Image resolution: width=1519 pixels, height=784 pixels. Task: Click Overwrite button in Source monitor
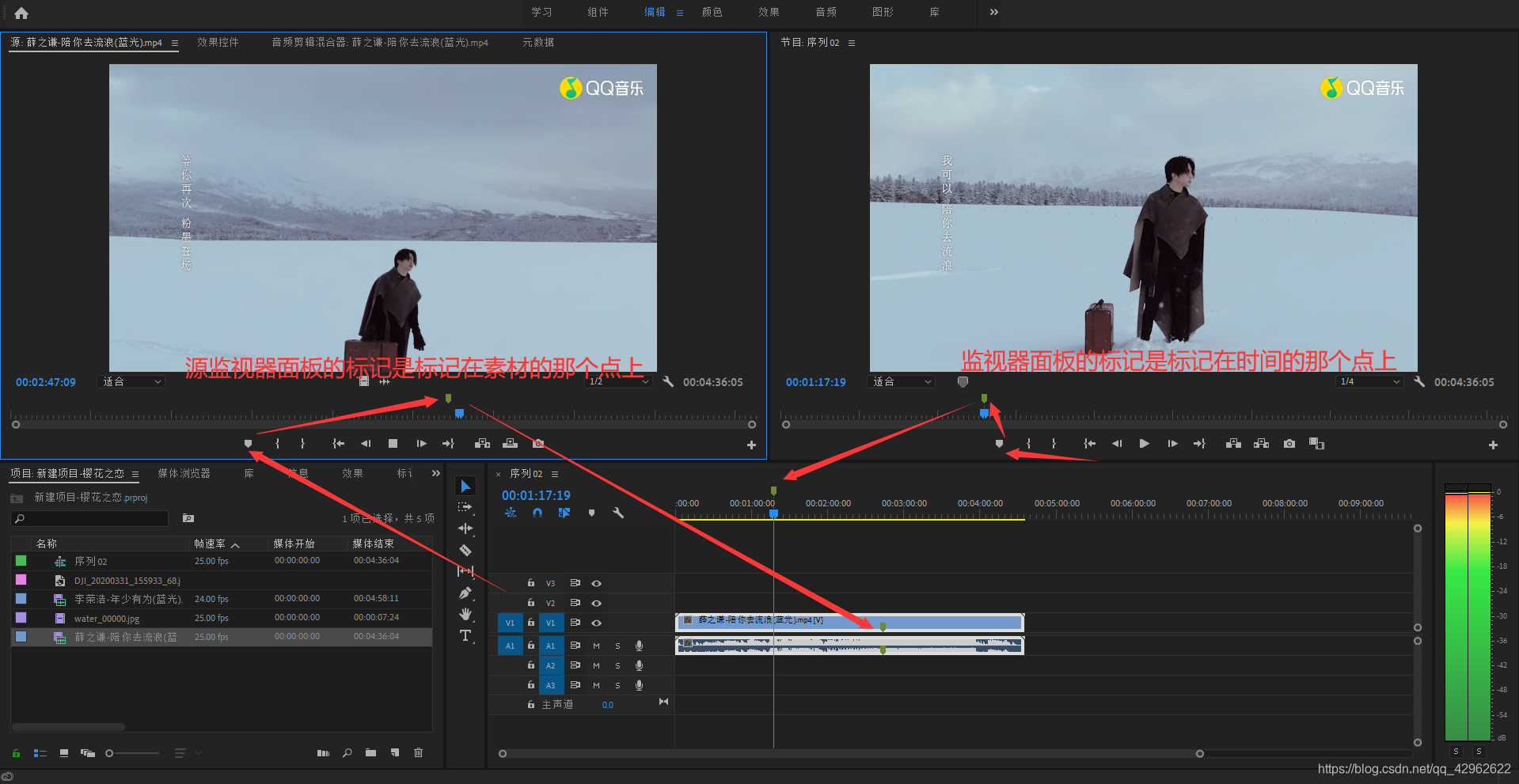[x=510, y=444]
